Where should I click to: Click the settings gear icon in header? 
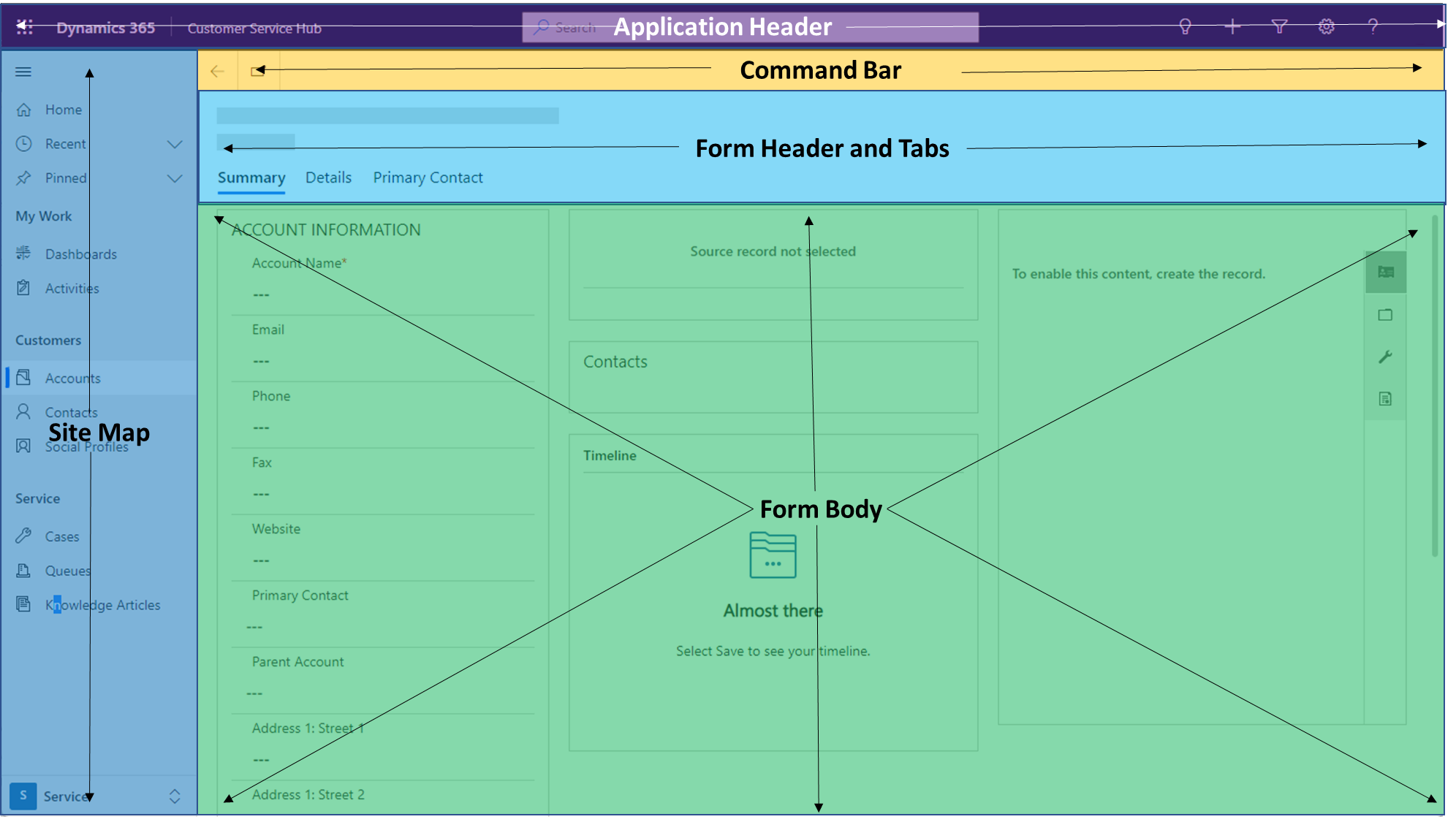point(1325,27)
